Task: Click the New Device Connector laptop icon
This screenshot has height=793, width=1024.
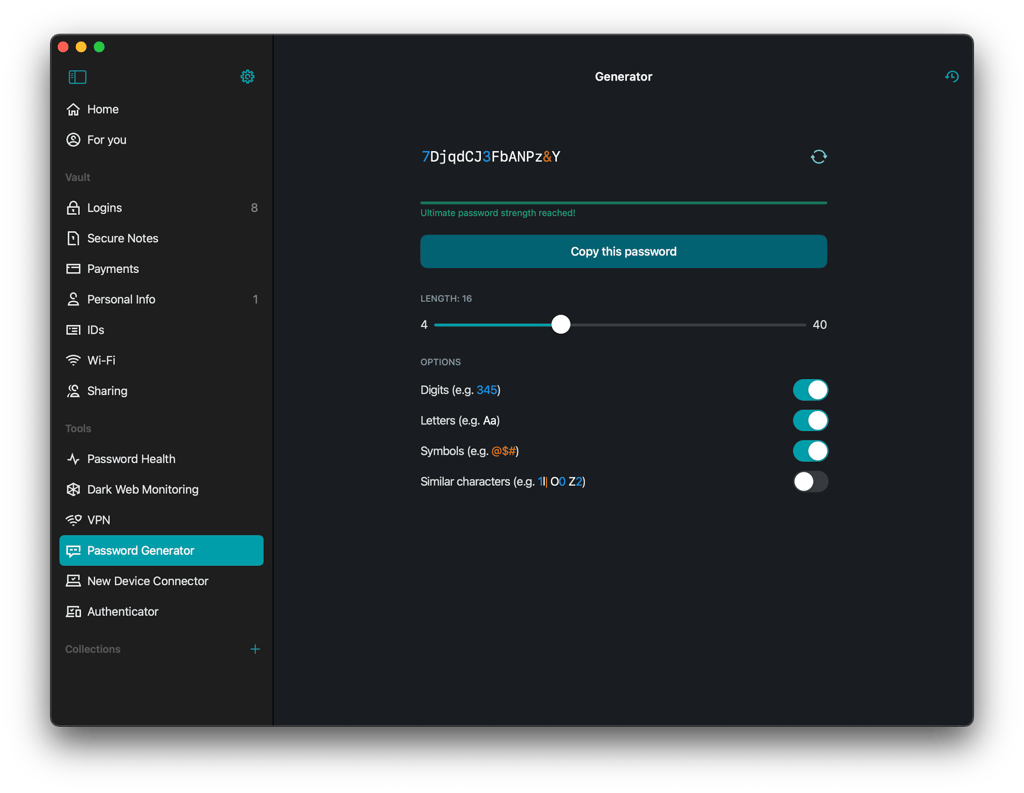Action: [73, 581]
